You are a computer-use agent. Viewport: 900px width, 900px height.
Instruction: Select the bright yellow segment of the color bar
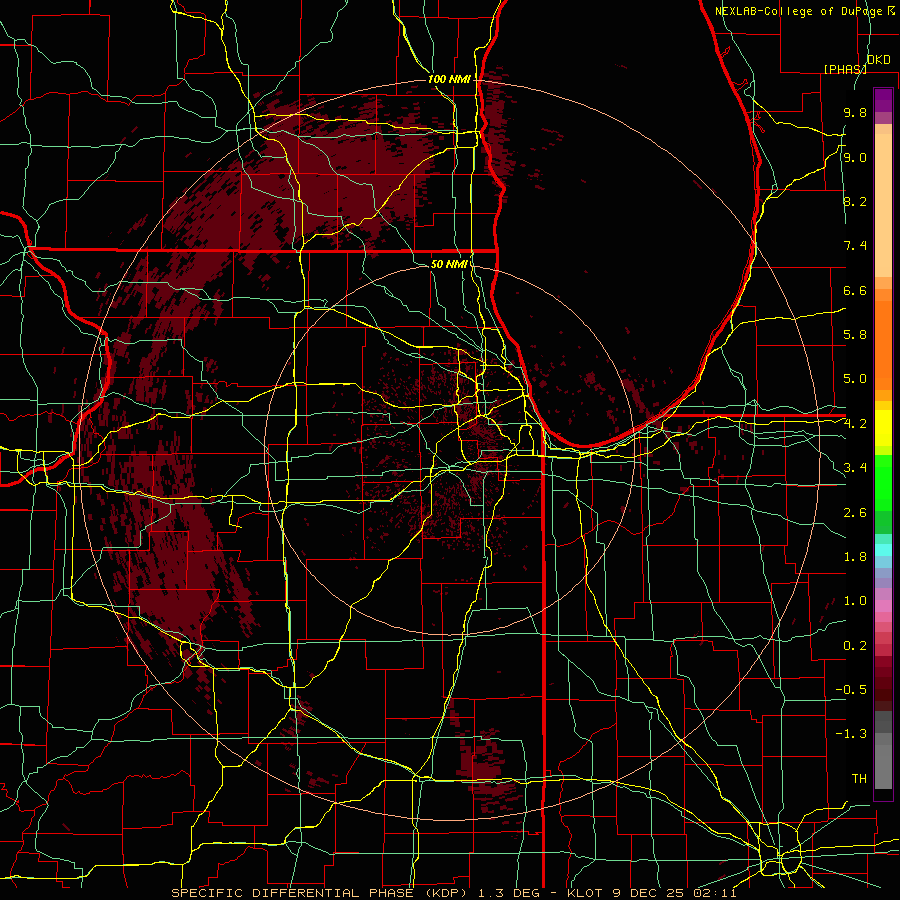pyautogui.click(x=883, y=428)
